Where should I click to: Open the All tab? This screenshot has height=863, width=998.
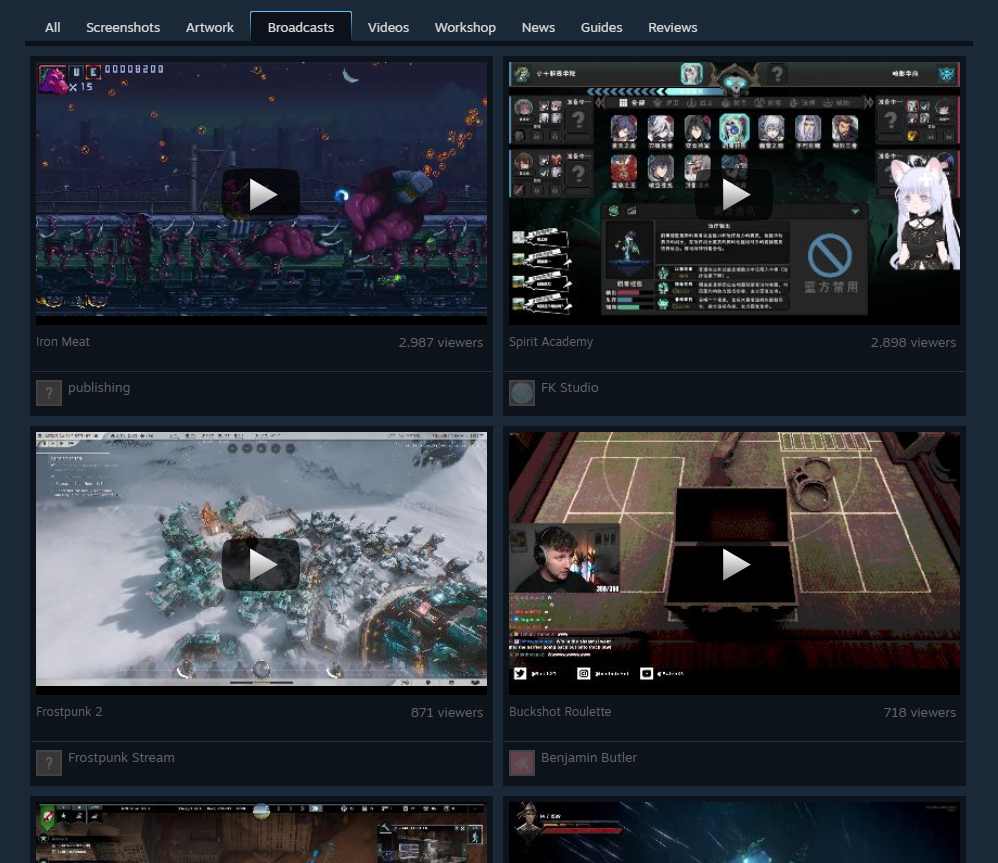(52, 27)
